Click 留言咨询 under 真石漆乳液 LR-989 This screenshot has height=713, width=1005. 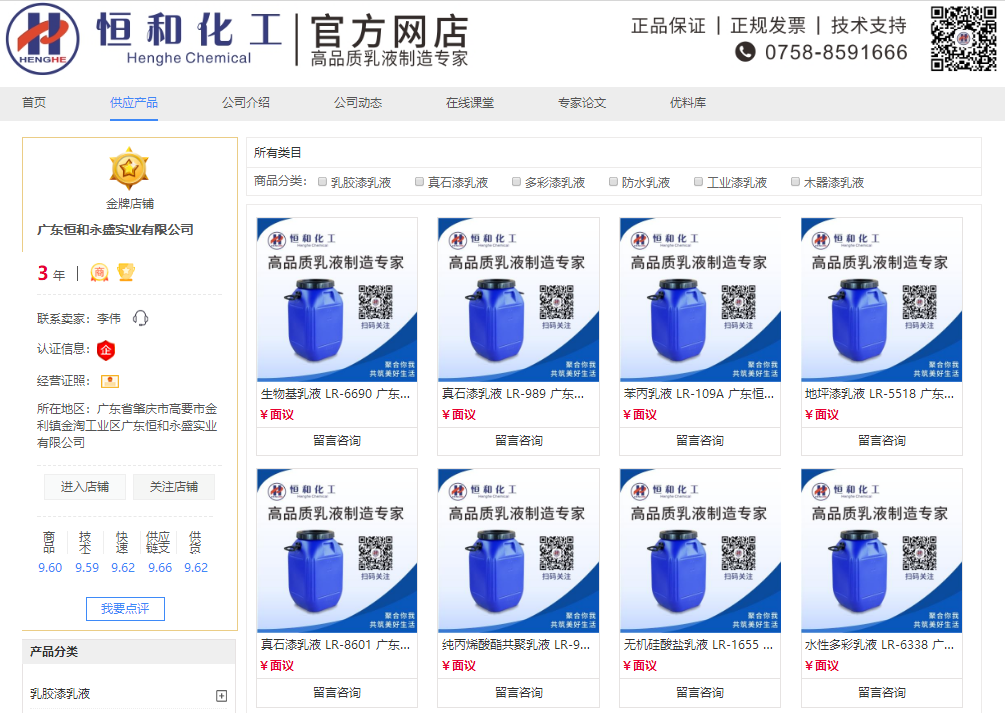point(519,440)
